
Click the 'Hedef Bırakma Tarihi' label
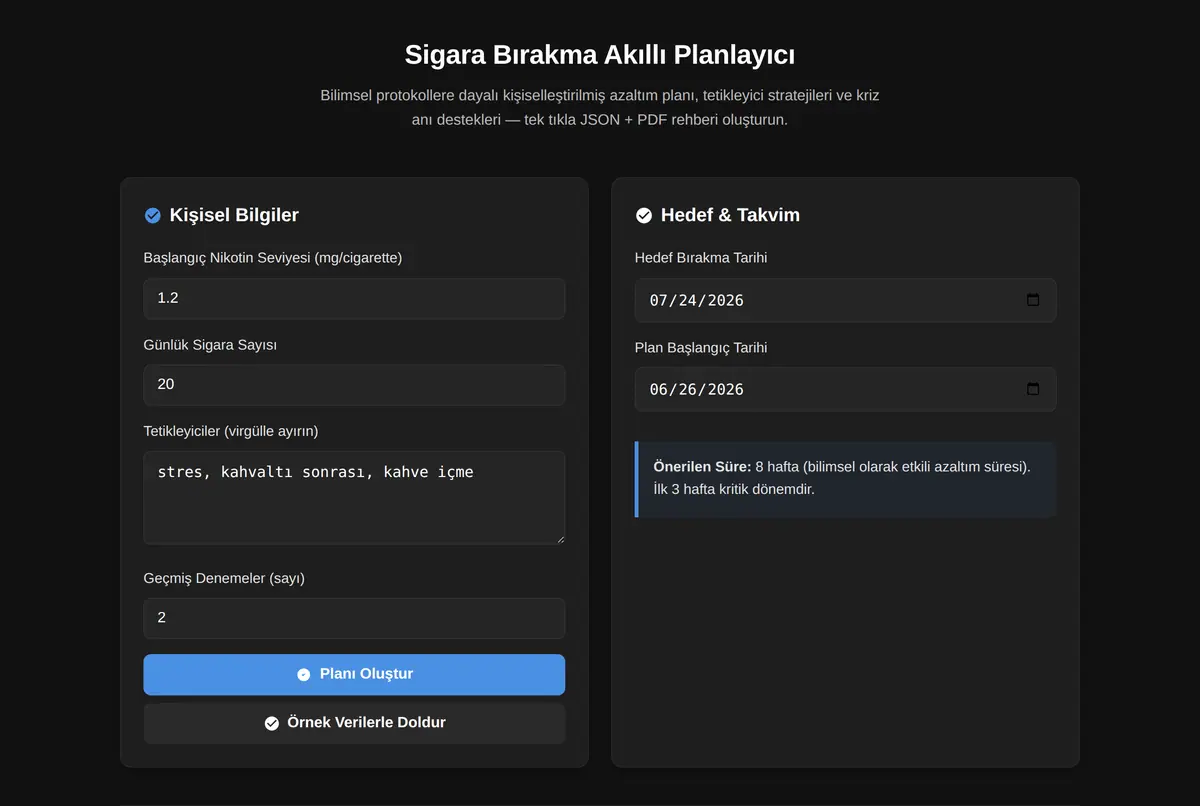[701, 258]
